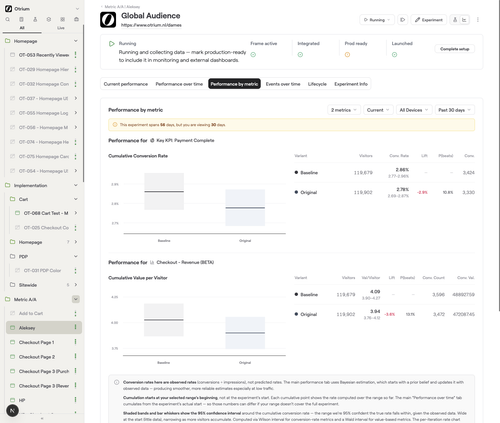Image resolution: width=500 pixels, height=423 pixels.
Task: Open the Current dropdown filter
Action: 378,110
